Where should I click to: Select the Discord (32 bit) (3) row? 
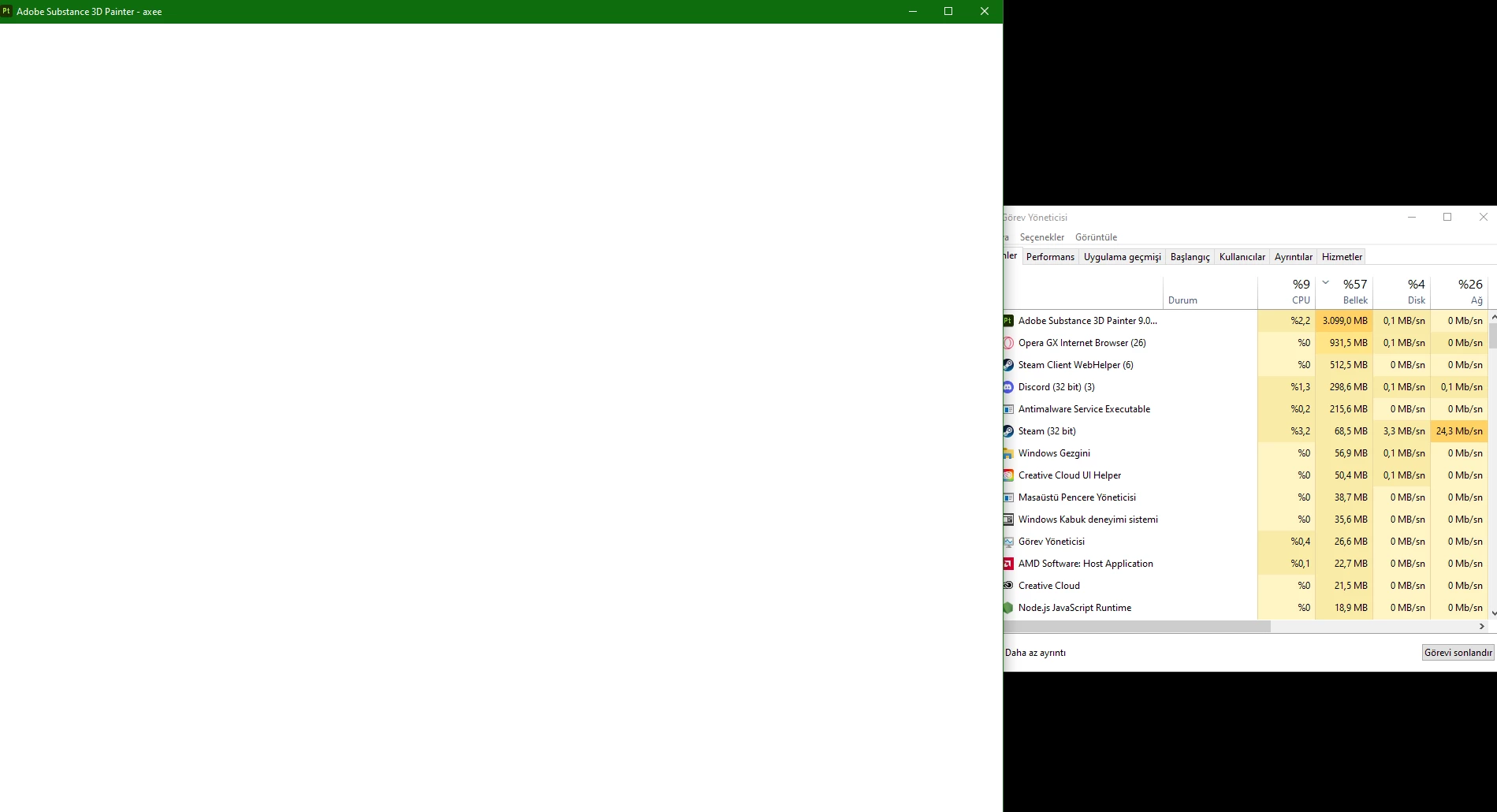click(1246, 387)
